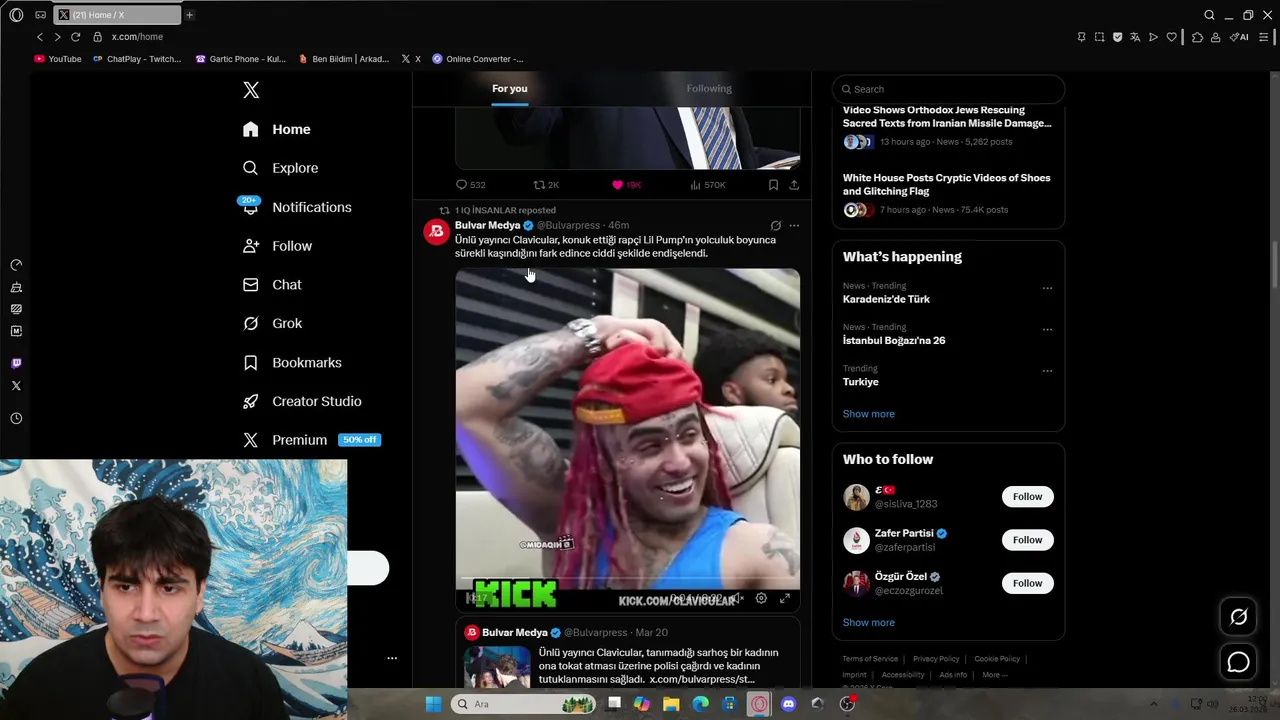This screenshot has width=1280, height=720.
Task: Open the Aria AI toolbar button
Action: [x=1240, y=37]
